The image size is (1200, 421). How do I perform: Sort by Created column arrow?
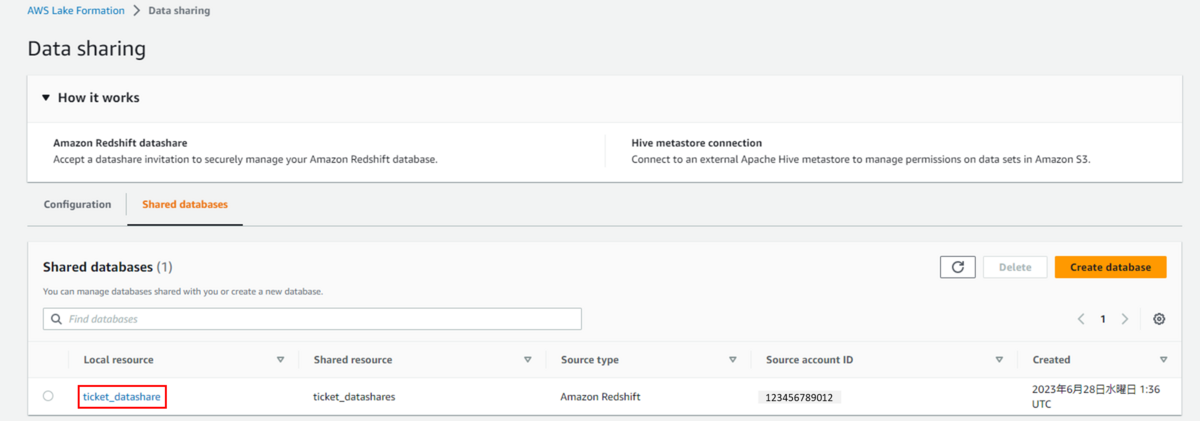pos(1163,359)
